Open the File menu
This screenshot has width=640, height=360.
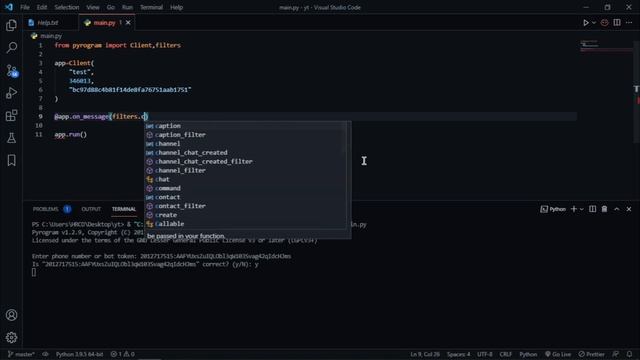(25, 7)
